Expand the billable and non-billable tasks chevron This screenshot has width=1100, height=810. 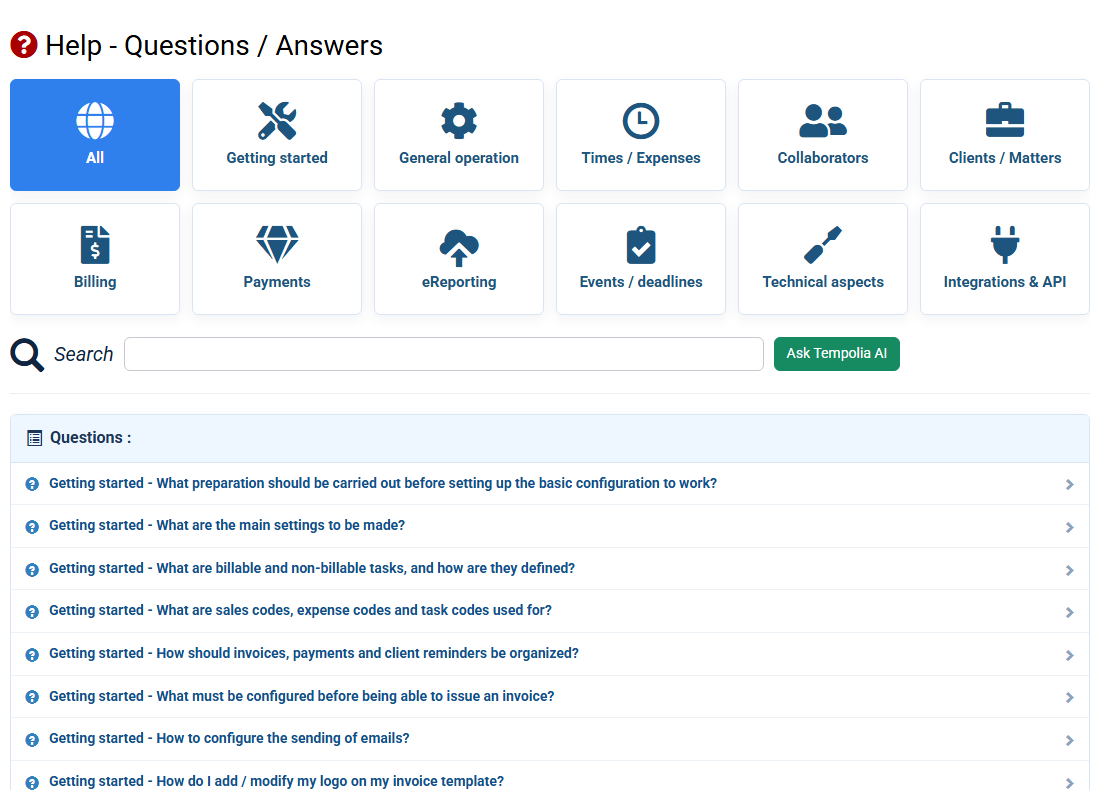[x=1069, y=570]
